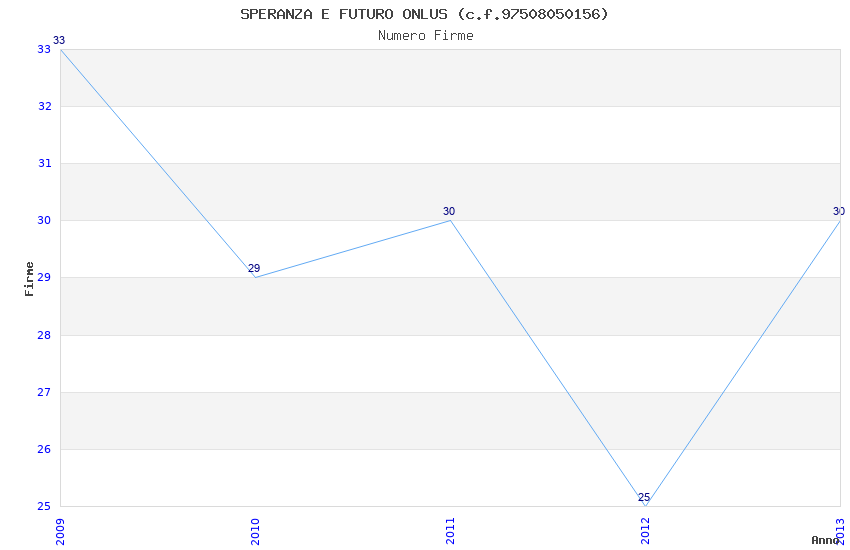This screenshot has width=850, height=550.
Task: Click the Firme y-axis title
Action: (30, 278)
